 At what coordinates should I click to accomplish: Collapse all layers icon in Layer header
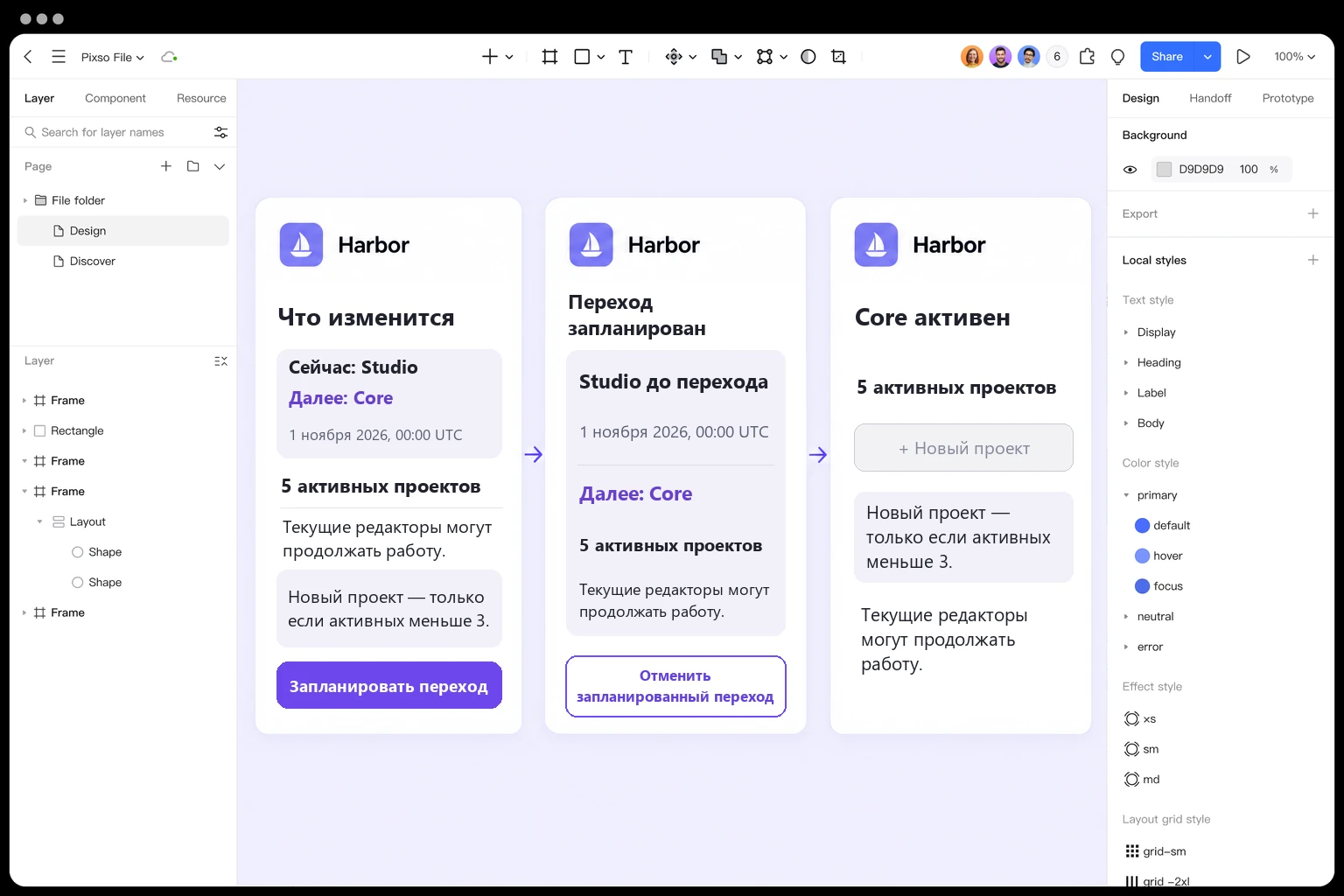point(220,360)
